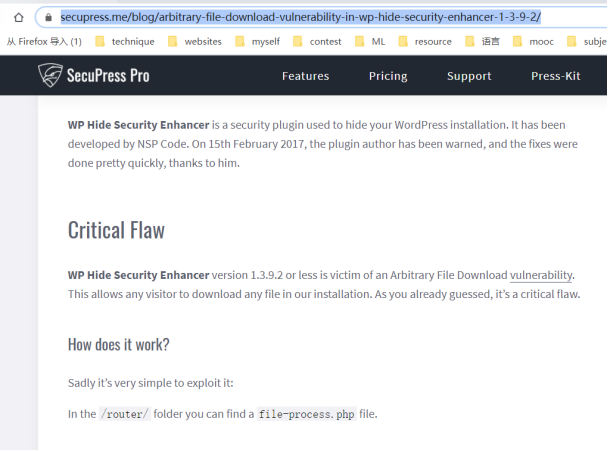
Task: Click the SecuPress shield logo icon
Action: pos(50,75)
